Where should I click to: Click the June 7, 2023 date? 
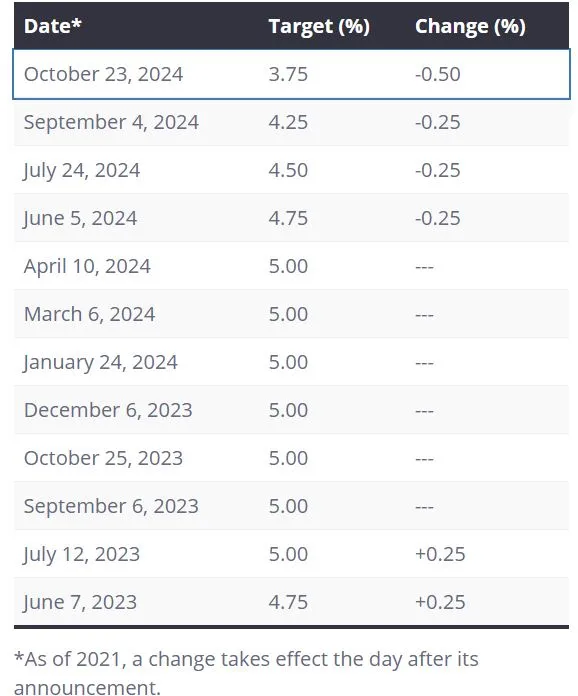point(80,602)
